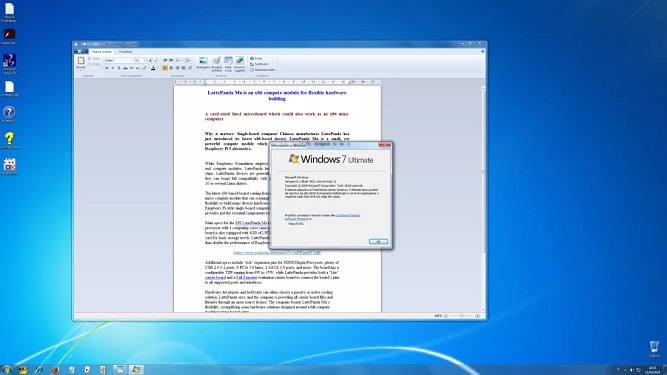
Task: Open the WordPad application menu button
Action: (80, 51)
